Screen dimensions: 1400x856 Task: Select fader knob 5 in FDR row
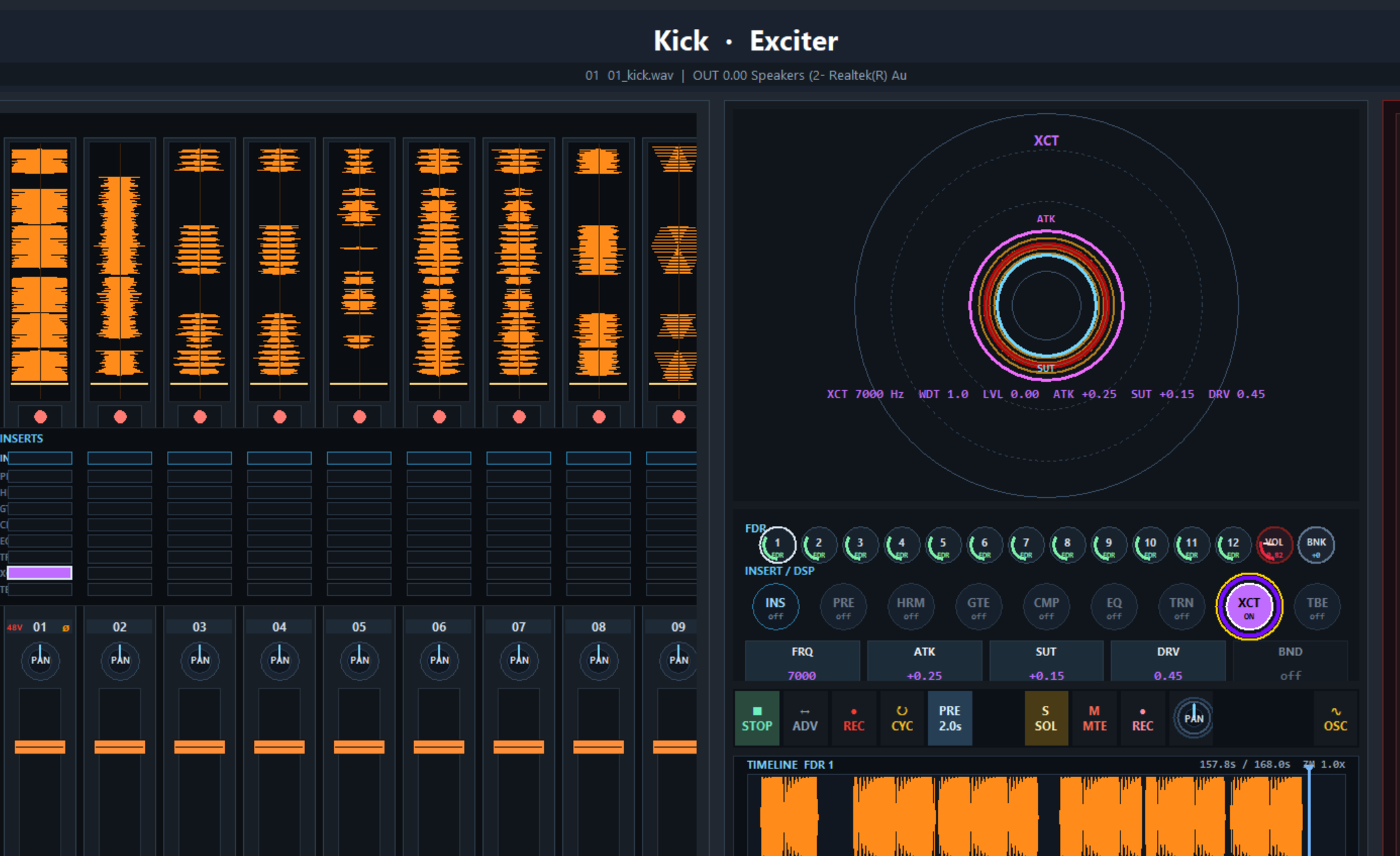(943, 545)
